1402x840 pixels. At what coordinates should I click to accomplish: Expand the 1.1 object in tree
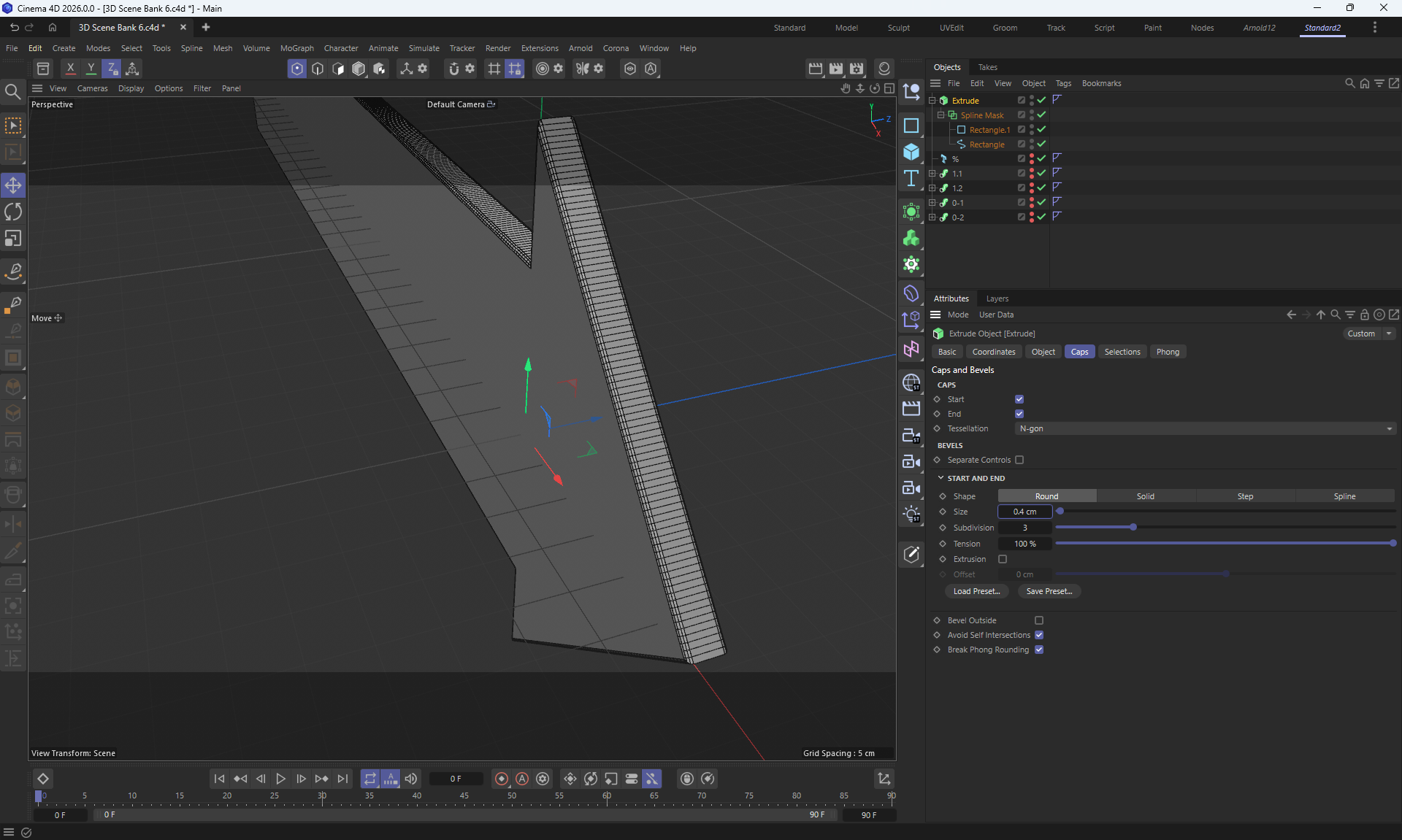pyautogui.click(x=932, y=174)
